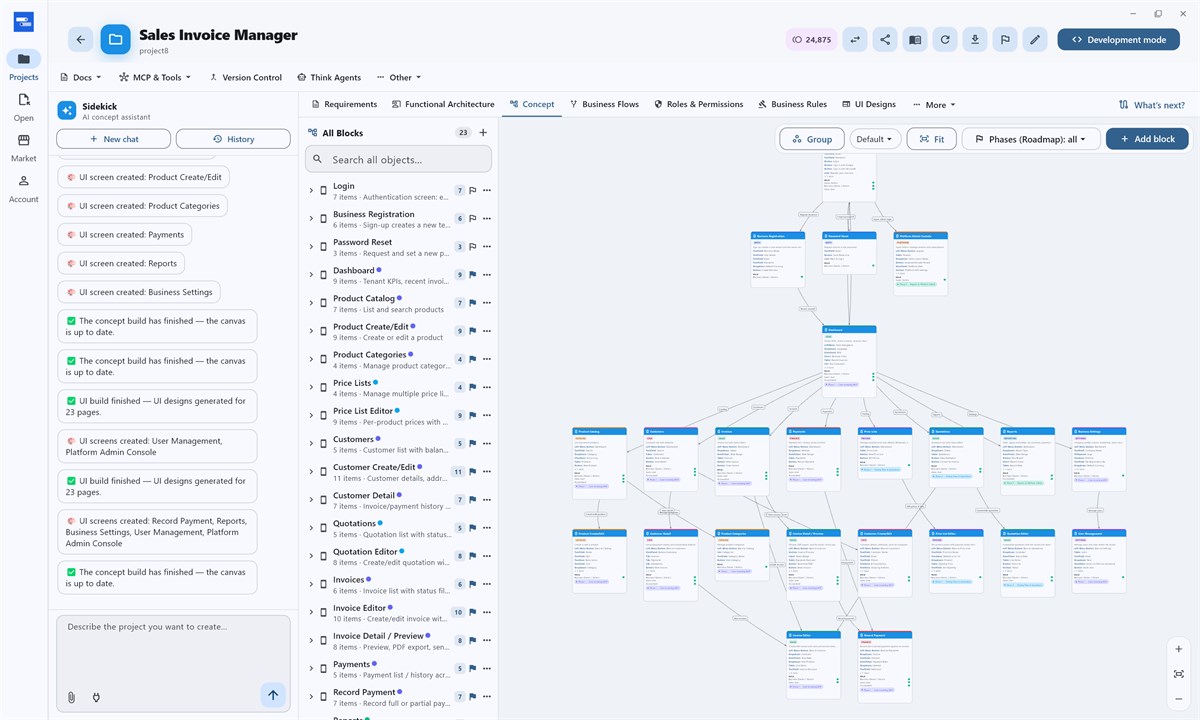Image resolution: width=1200 pixels, height=720 pixels.
Task: Open the Phases (Roadmap) filter dropdown
Action: point(1031,139)
